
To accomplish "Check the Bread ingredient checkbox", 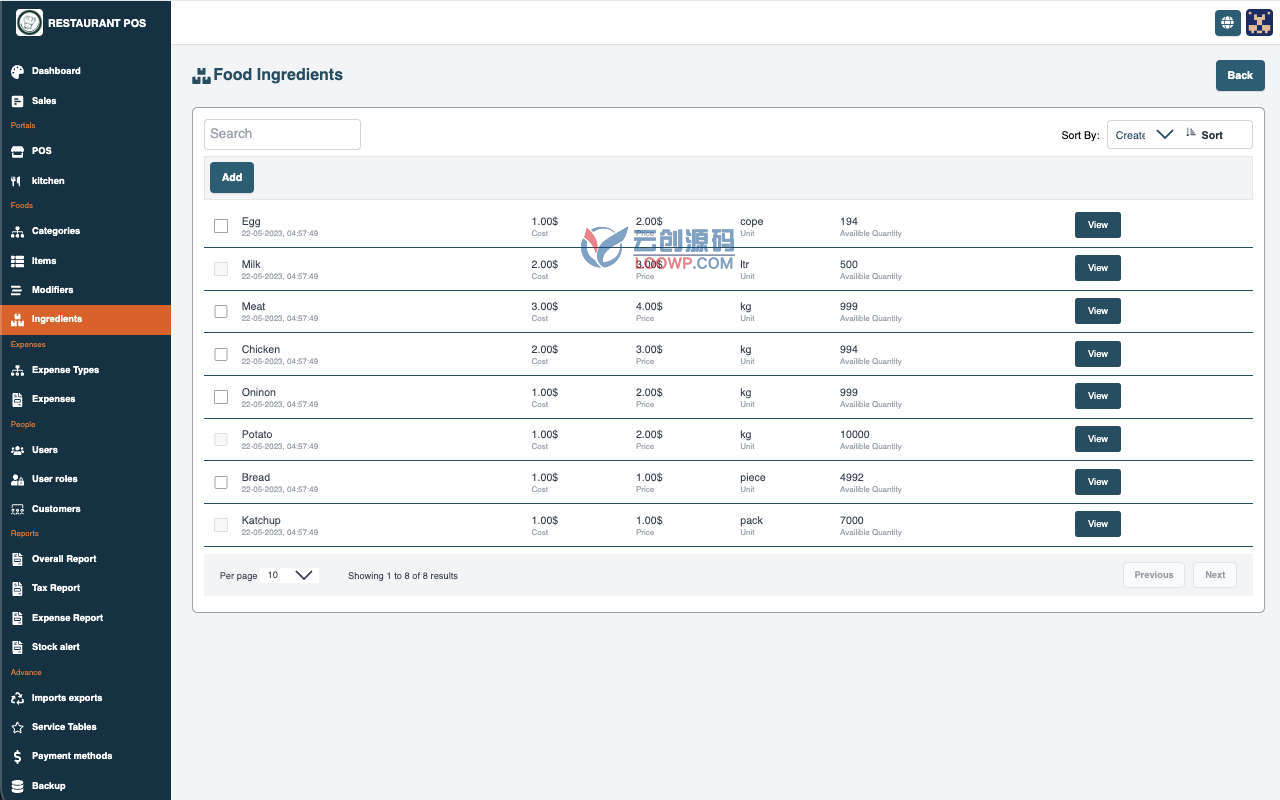I will click(x=221, y=482).
